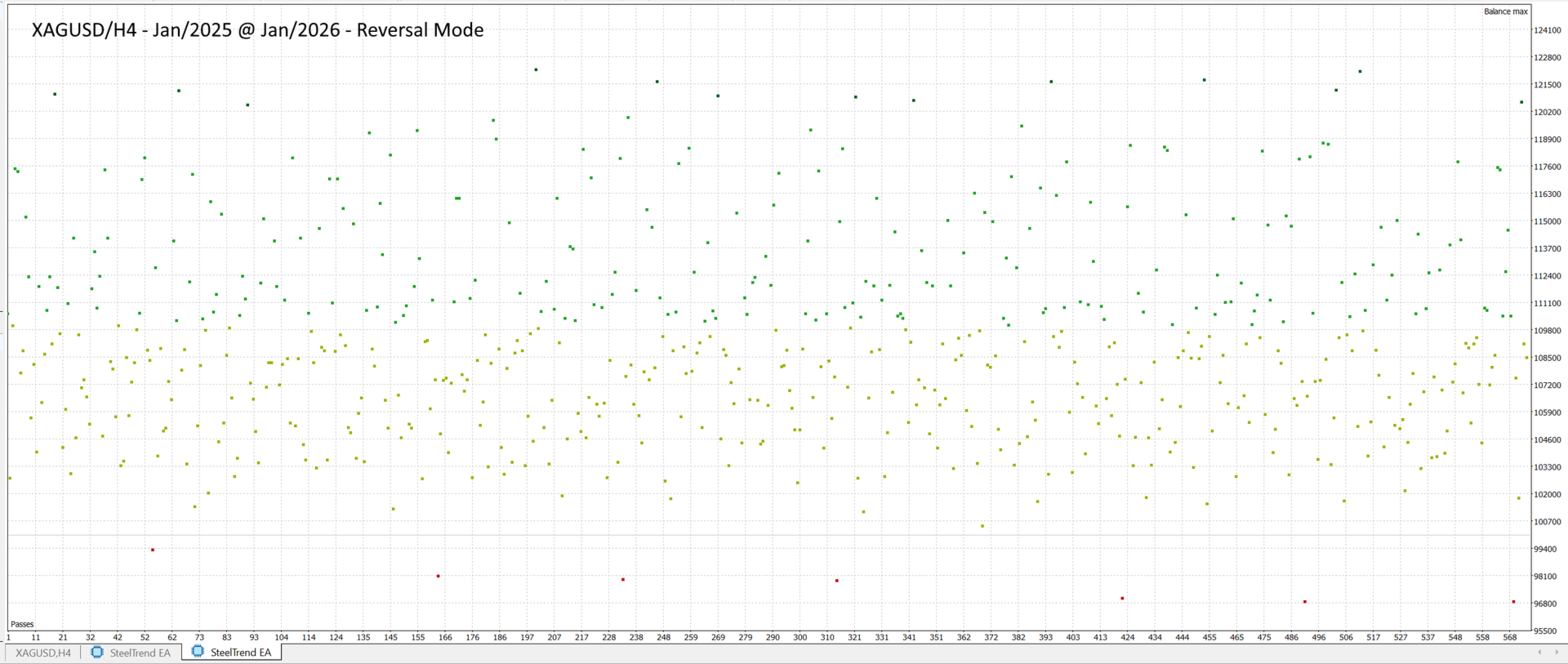Viewport: 1568px width, 664px height.
Task: Click the 95500 value on the balance axis
Action: pos(1544,631)
